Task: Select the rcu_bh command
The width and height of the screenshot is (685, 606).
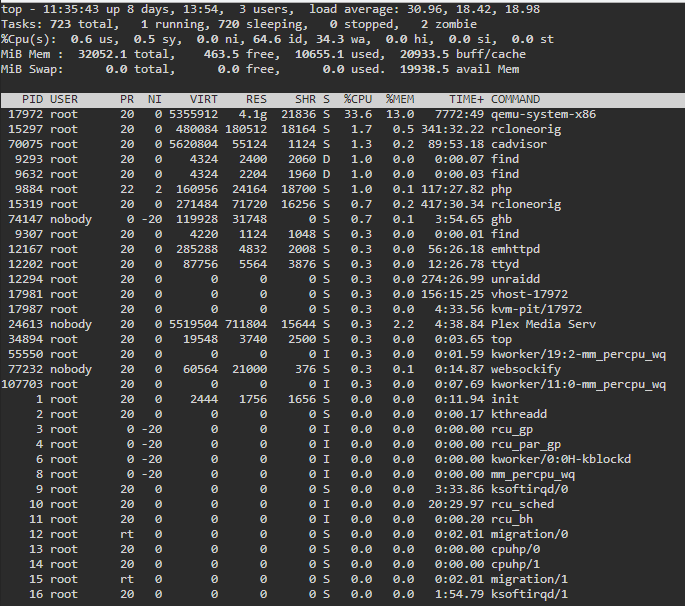Action: click(512, 519)
